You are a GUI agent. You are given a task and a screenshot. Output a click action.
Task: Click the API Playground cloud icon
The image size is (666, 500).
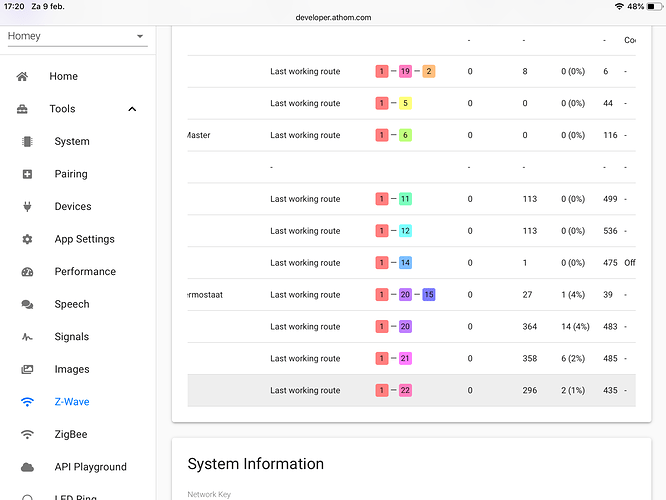click(x=27, y=467)
